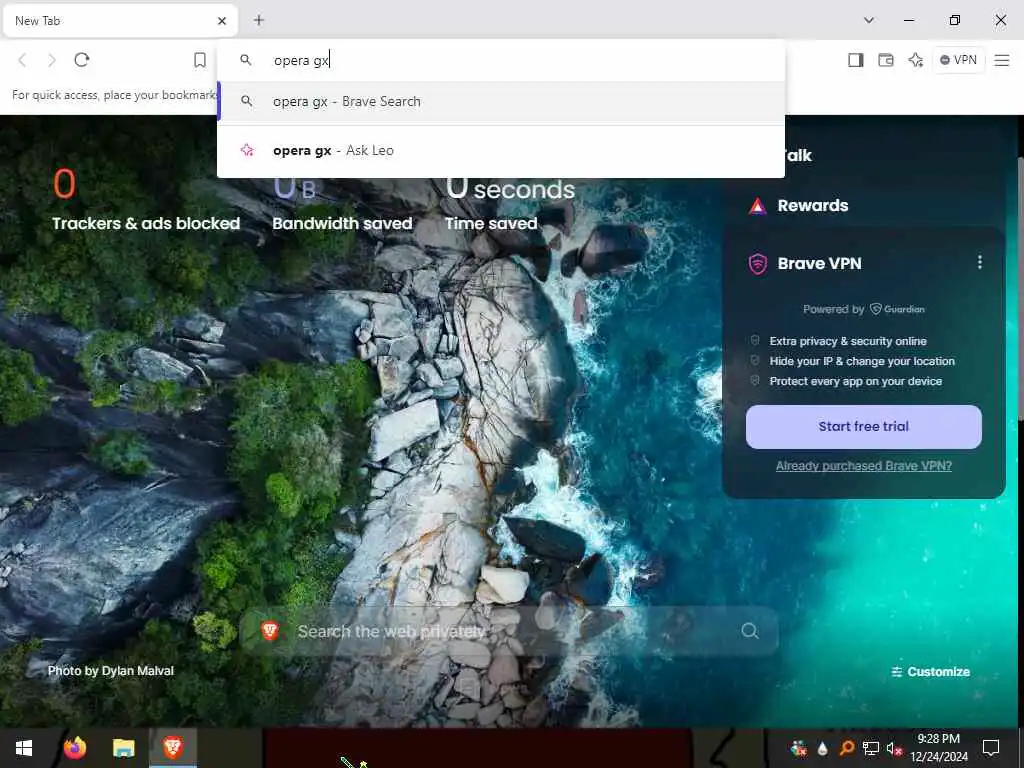Image resolution: width=1024 pixels, height=768 pixels.
Task: Click the Brave VPN shield icon
Action: 758,264
